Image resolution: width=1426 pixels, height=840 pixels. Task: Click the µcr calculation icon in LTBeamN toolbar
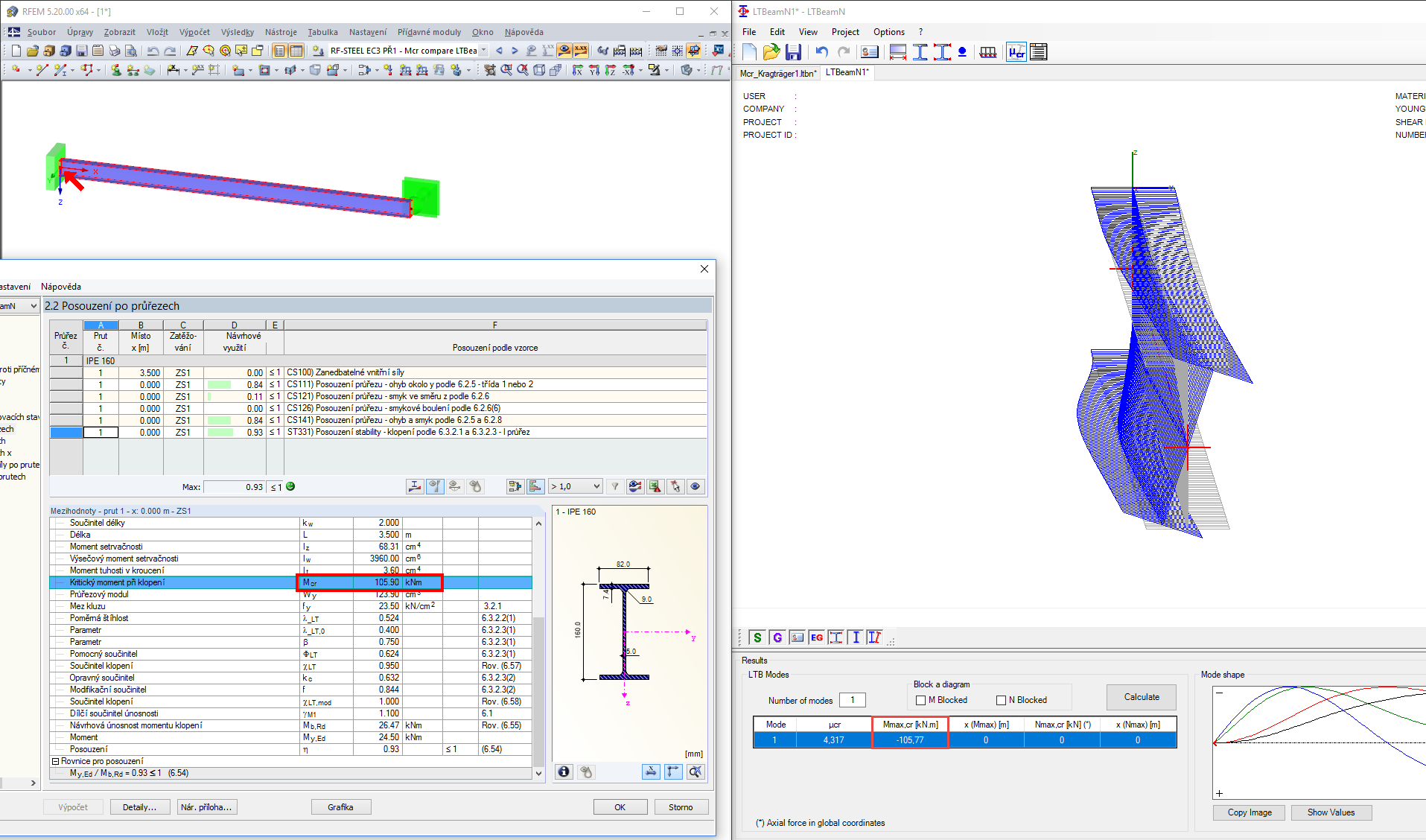point(1016,52)
